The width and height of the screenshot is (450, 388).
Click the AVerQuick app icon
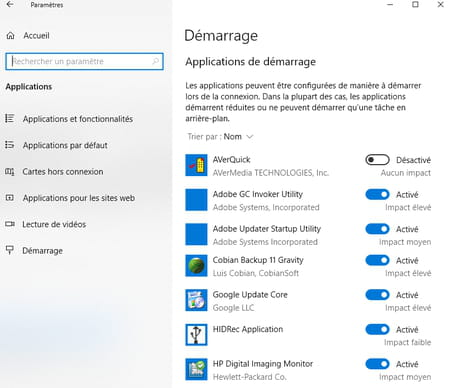click(x=196, y=165)
